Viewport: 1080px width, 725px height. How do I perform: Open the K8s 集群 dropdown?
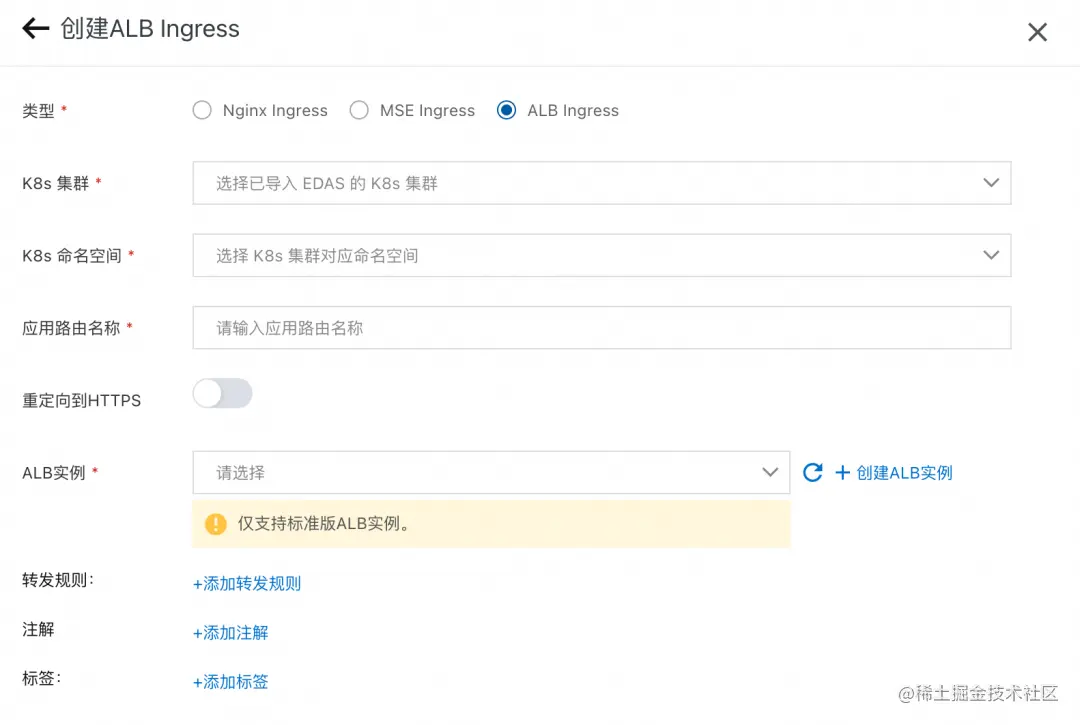pos(601,183)
